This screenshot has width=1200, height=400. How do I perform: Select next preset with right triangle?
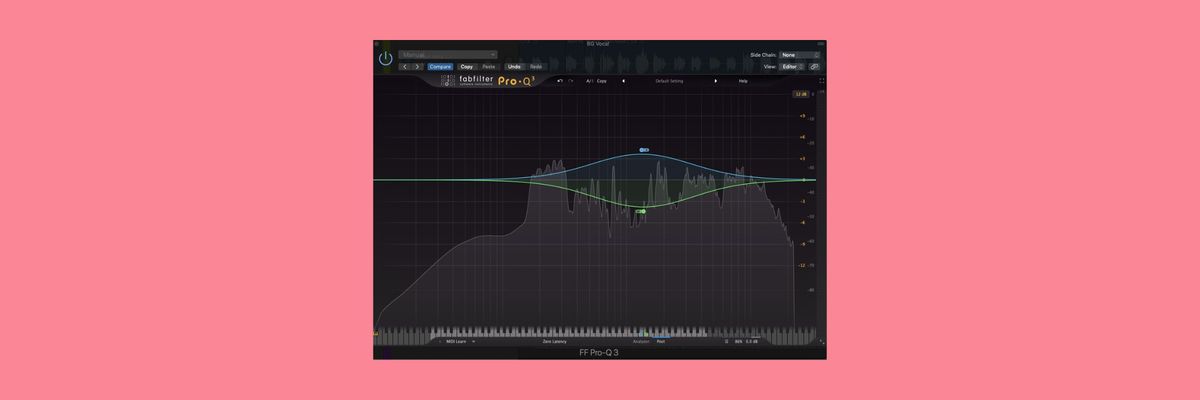tap(715, 81)
